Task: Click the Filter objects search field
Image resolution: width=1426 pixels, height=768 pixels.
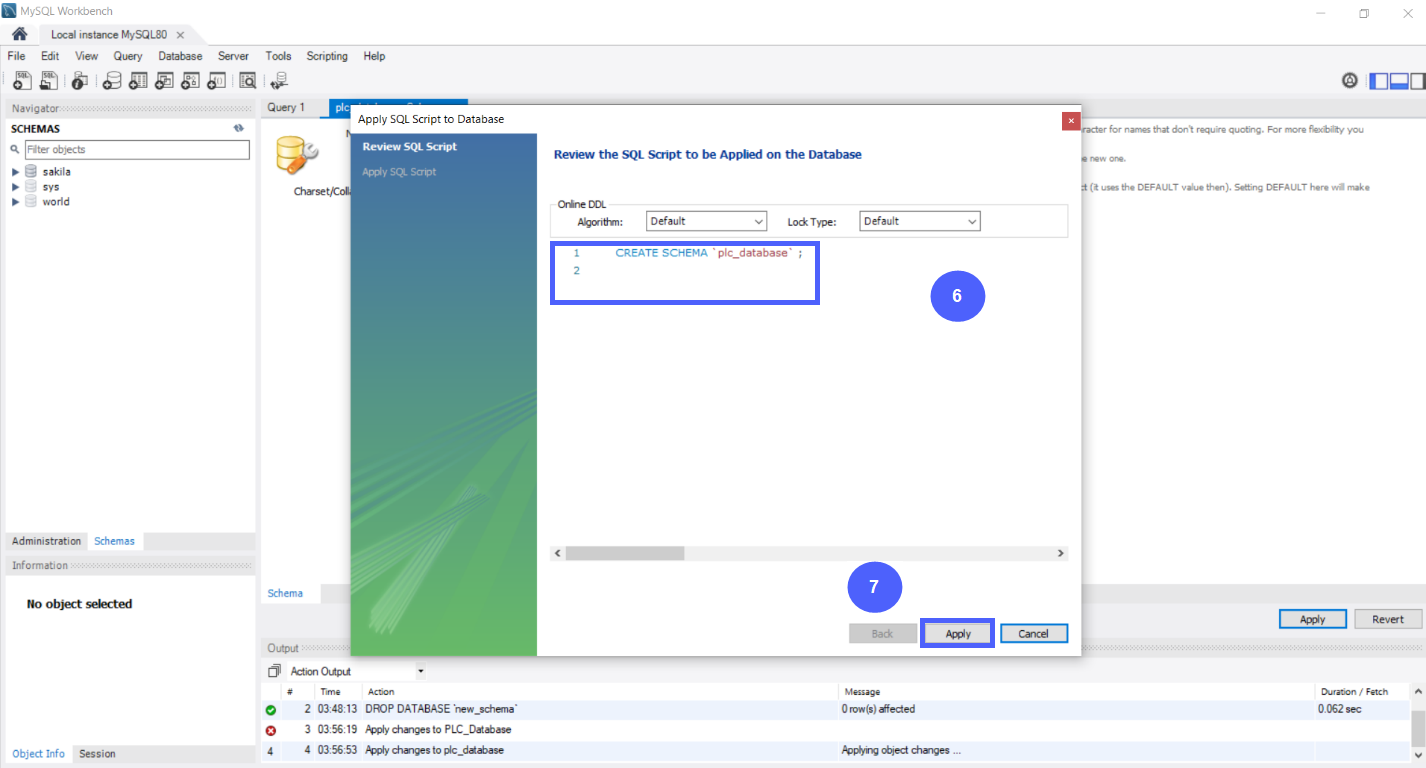Action: 137,150
